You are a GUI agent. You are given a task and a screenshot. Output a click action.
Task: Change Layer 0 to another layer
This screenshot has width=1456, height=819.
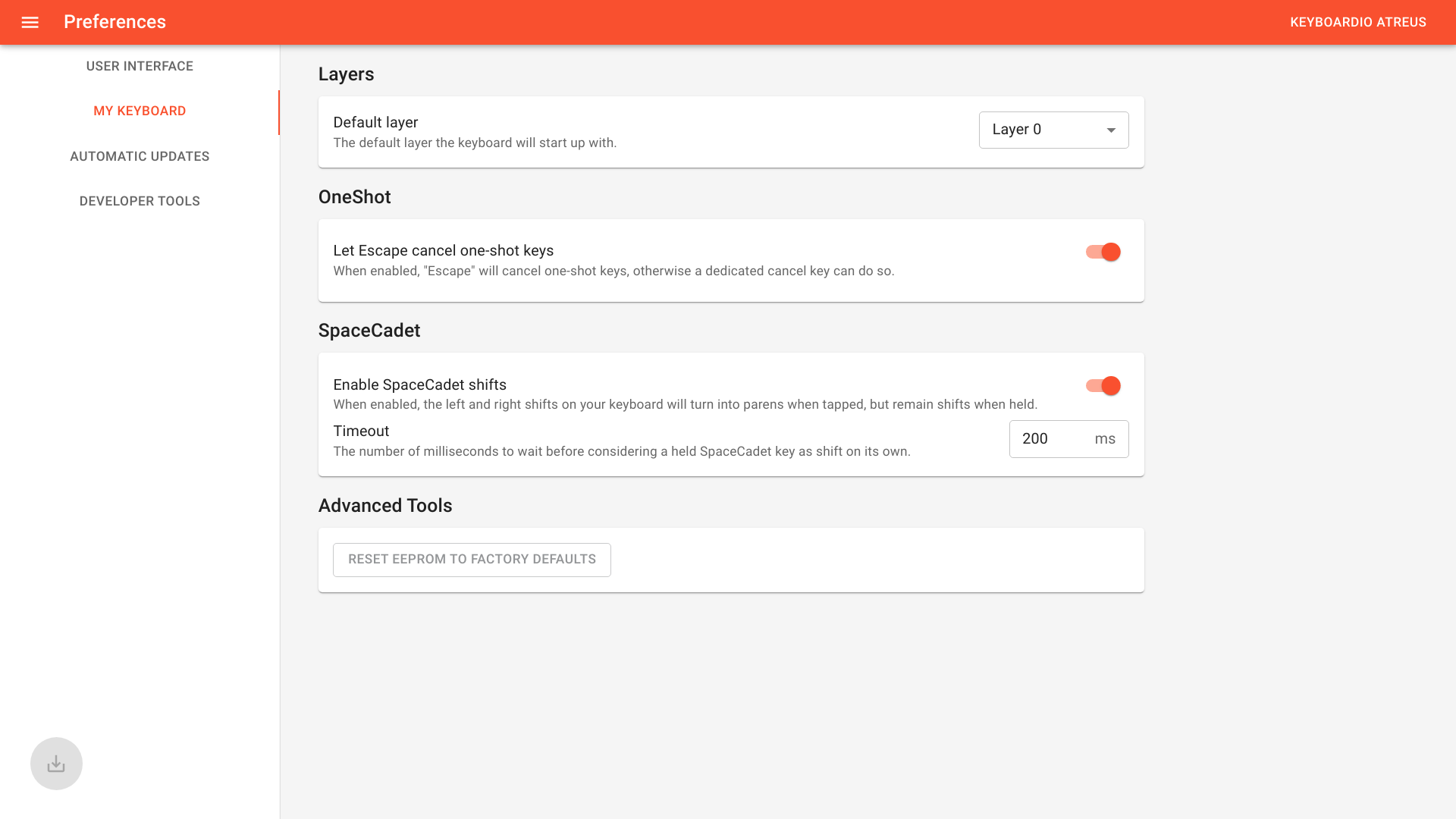1053,130
